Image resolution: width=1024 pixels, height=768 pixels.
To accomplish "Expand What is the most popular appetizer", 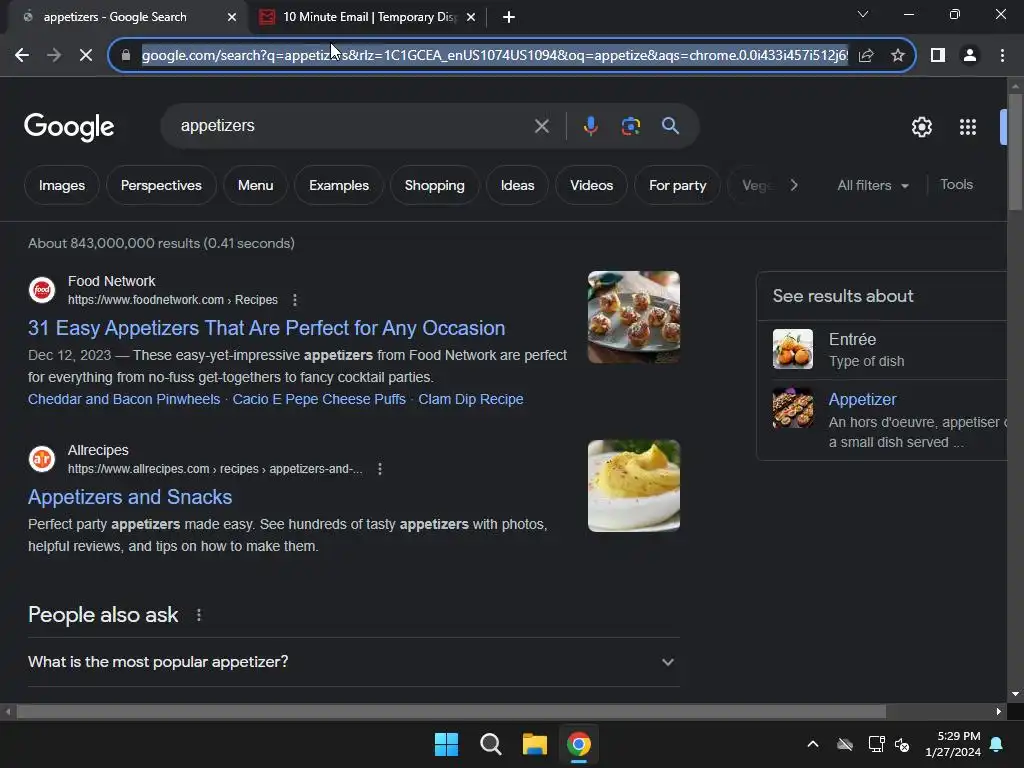I will [353, 662].
